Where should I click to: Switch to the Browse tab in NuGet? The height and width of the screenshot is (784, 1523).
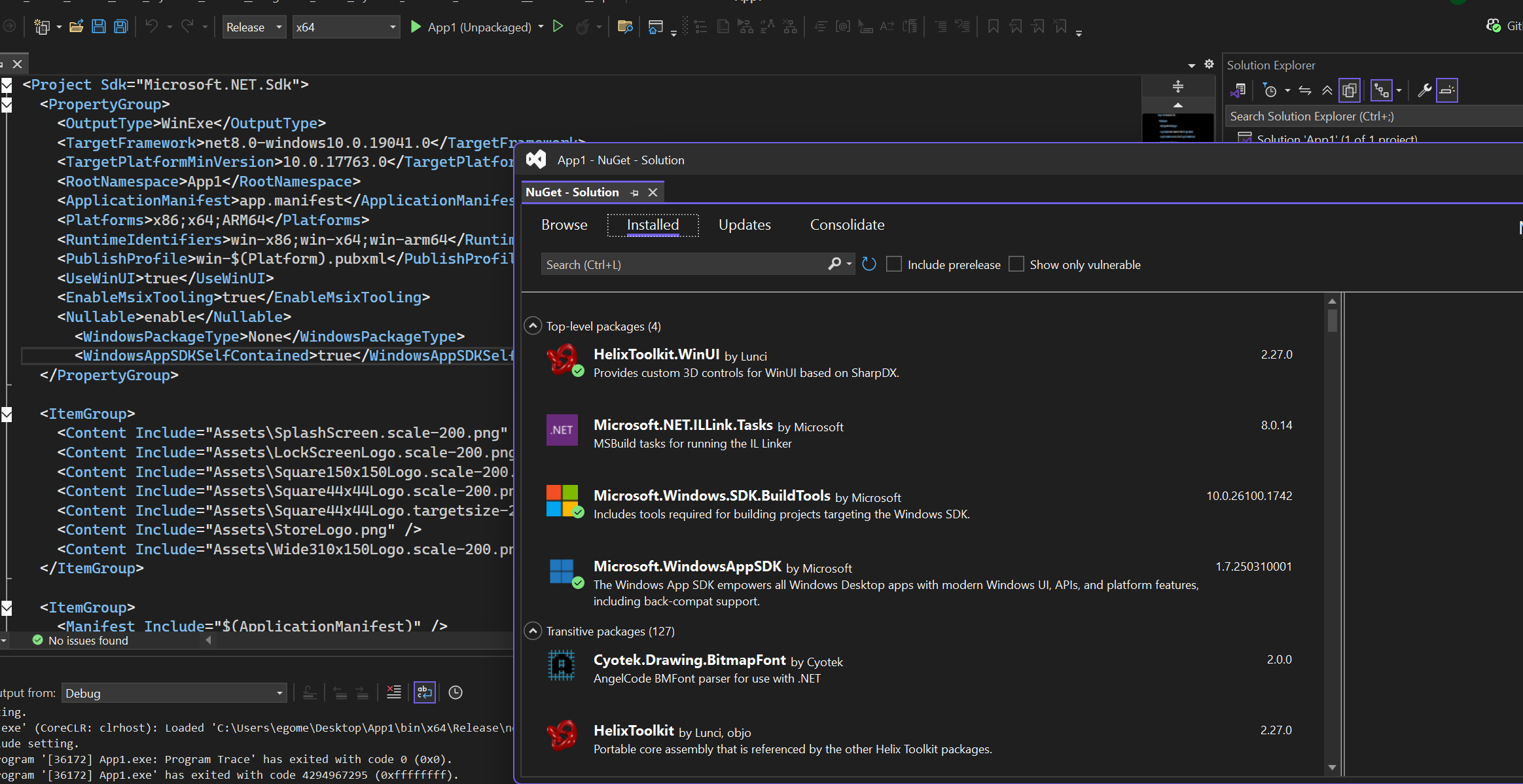[564, 224]
